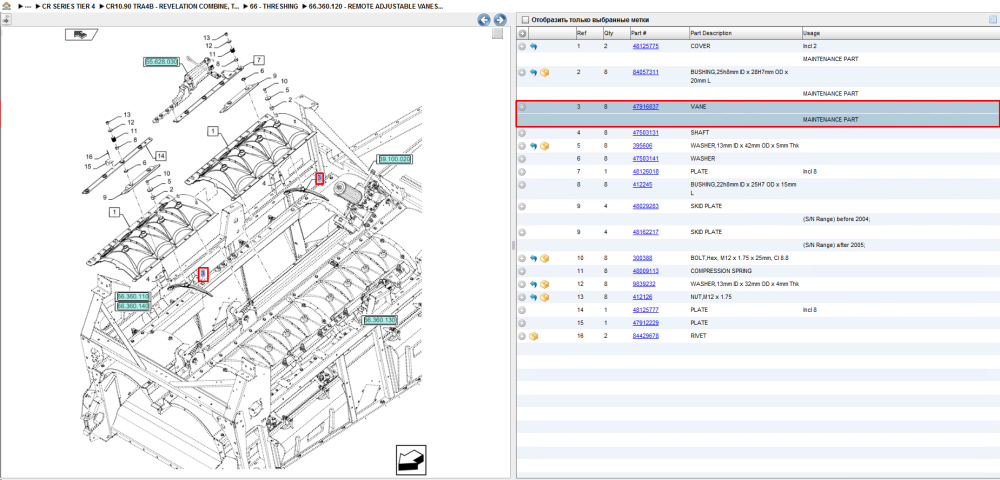
Task: Click the box icon for NUT 412126 row
Action: (545, 297)
